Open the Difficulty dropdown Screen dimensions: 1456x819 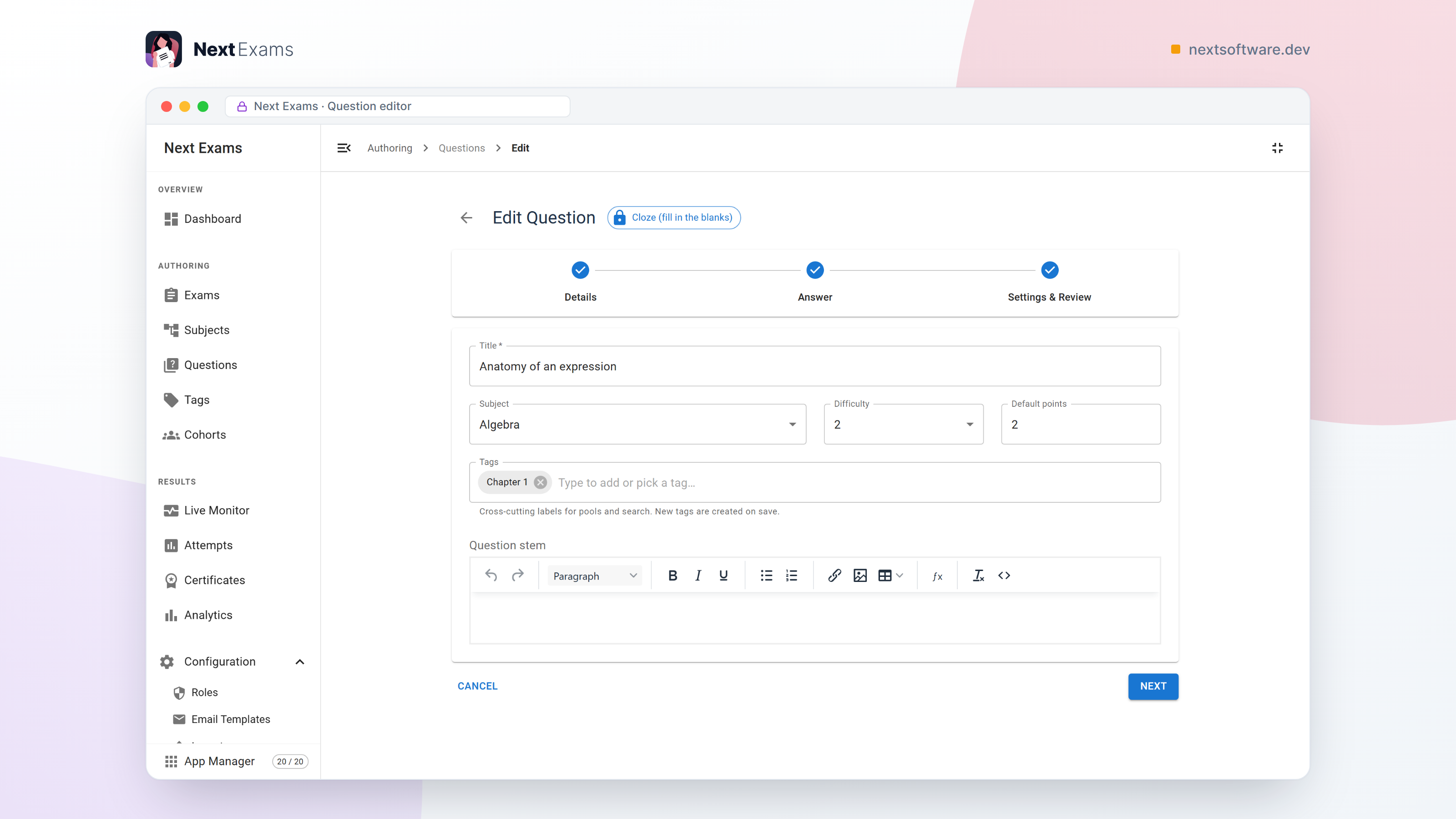(x=903, y=424)
